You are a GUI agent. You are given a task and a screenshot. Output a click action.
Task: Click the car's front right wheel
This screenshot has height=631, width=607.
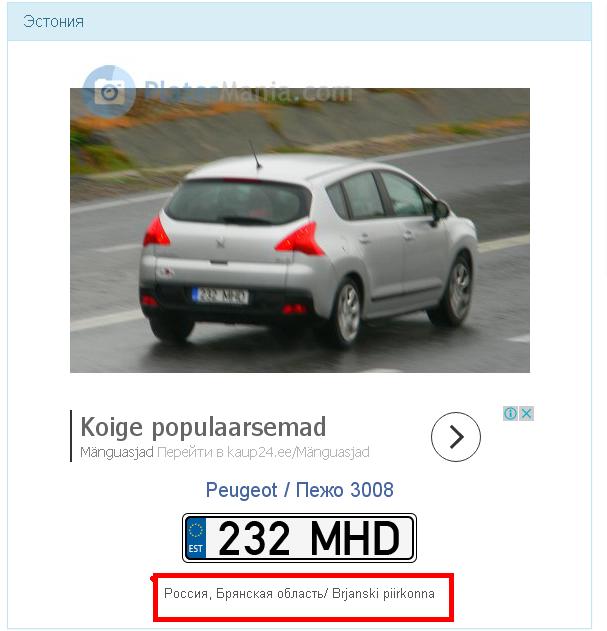[452, 288]
